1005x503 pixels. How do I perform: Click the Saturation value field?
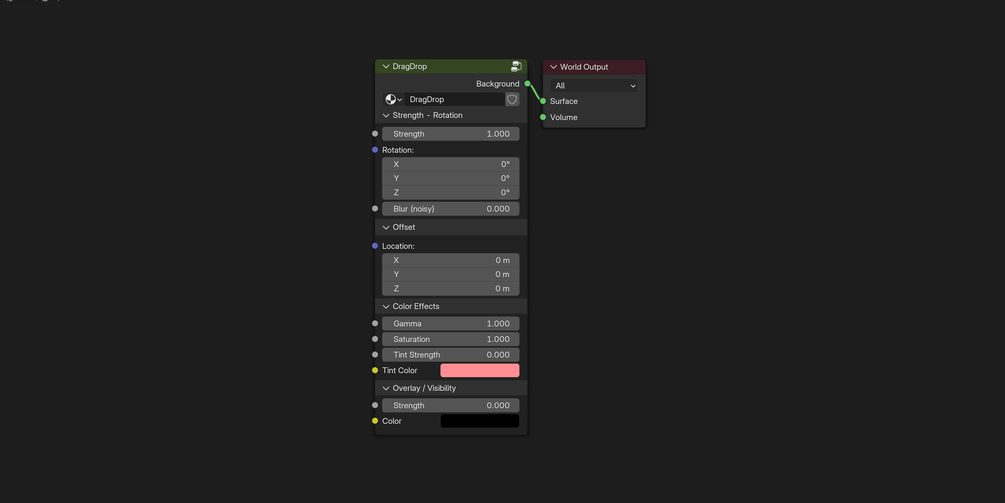451,339
